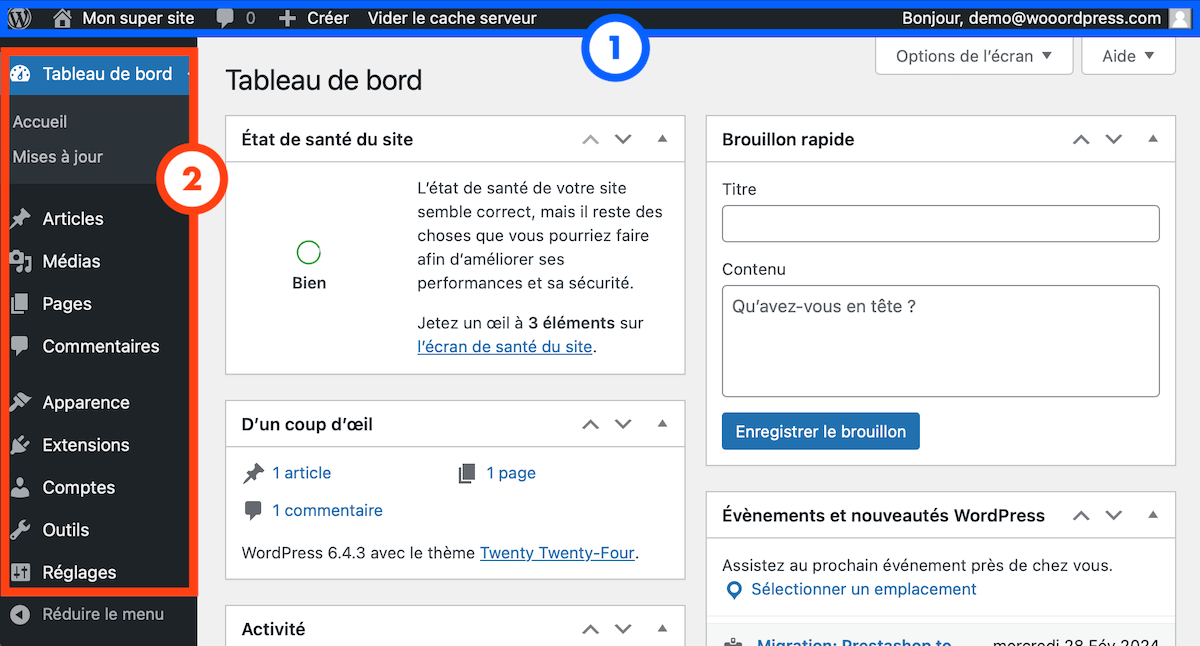Open the Options de l'écran dropdown
Screen dimensions: 1200x646
pos(974,56)
